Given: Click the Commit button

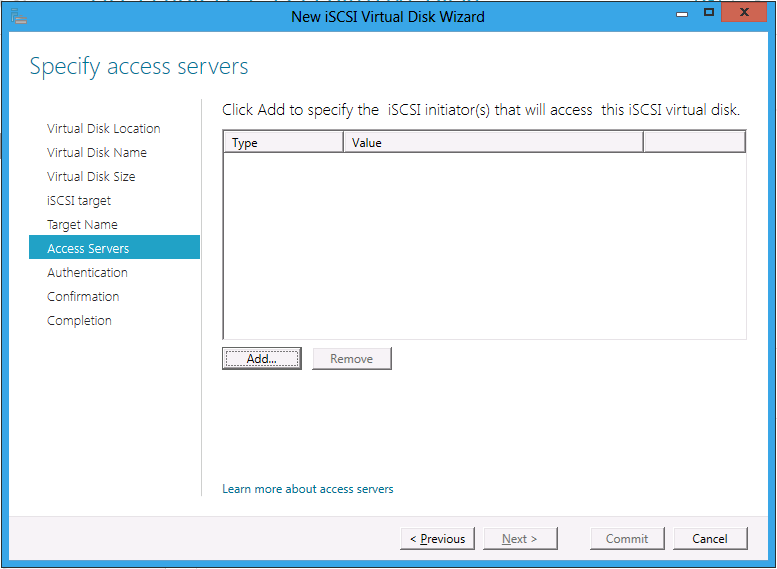Looking at the screenshot, I should tap(627, 539).
